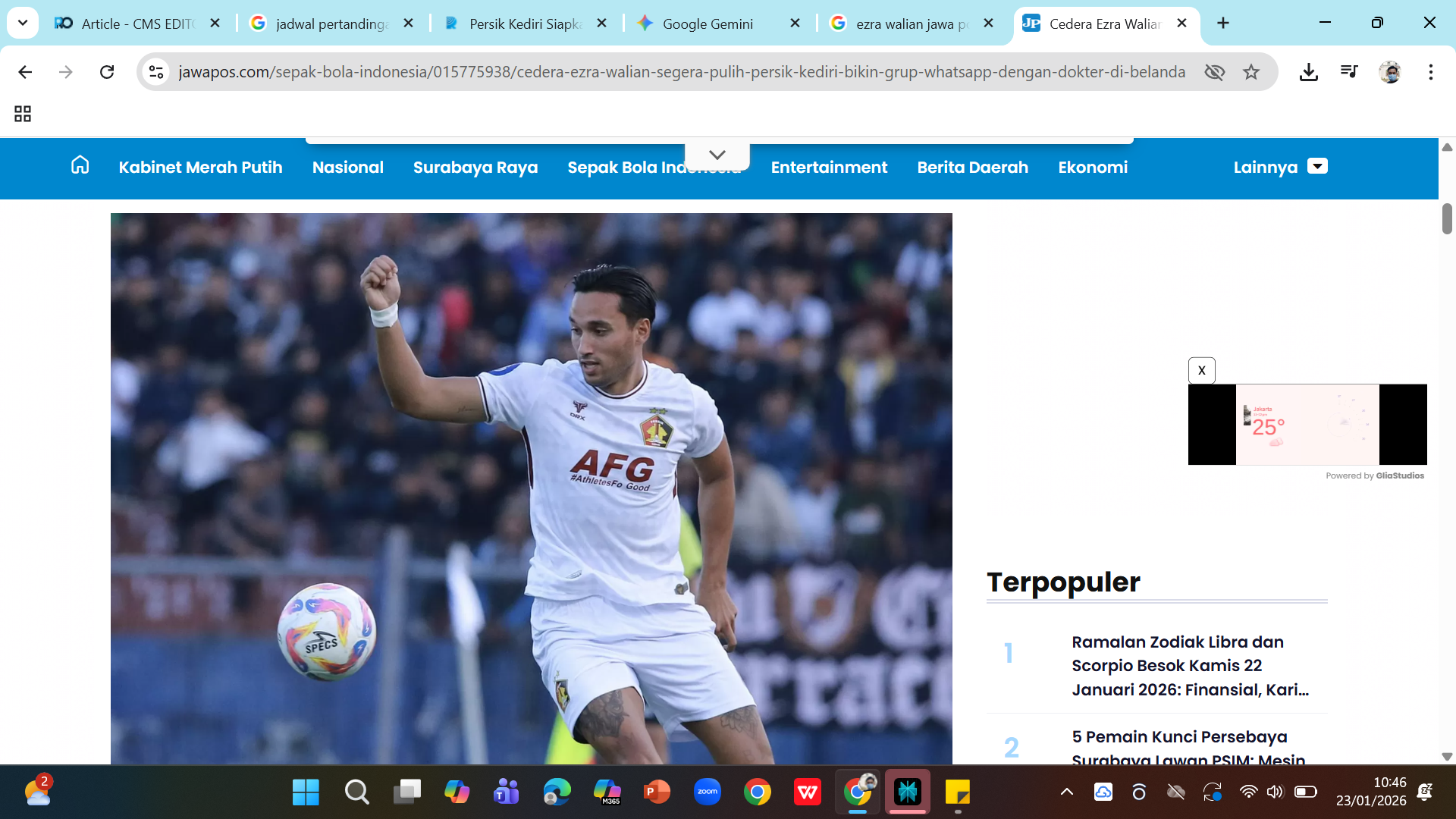Open Sticky Notes from taskbar
This screenshot has height=819, width=1456.
957,792
